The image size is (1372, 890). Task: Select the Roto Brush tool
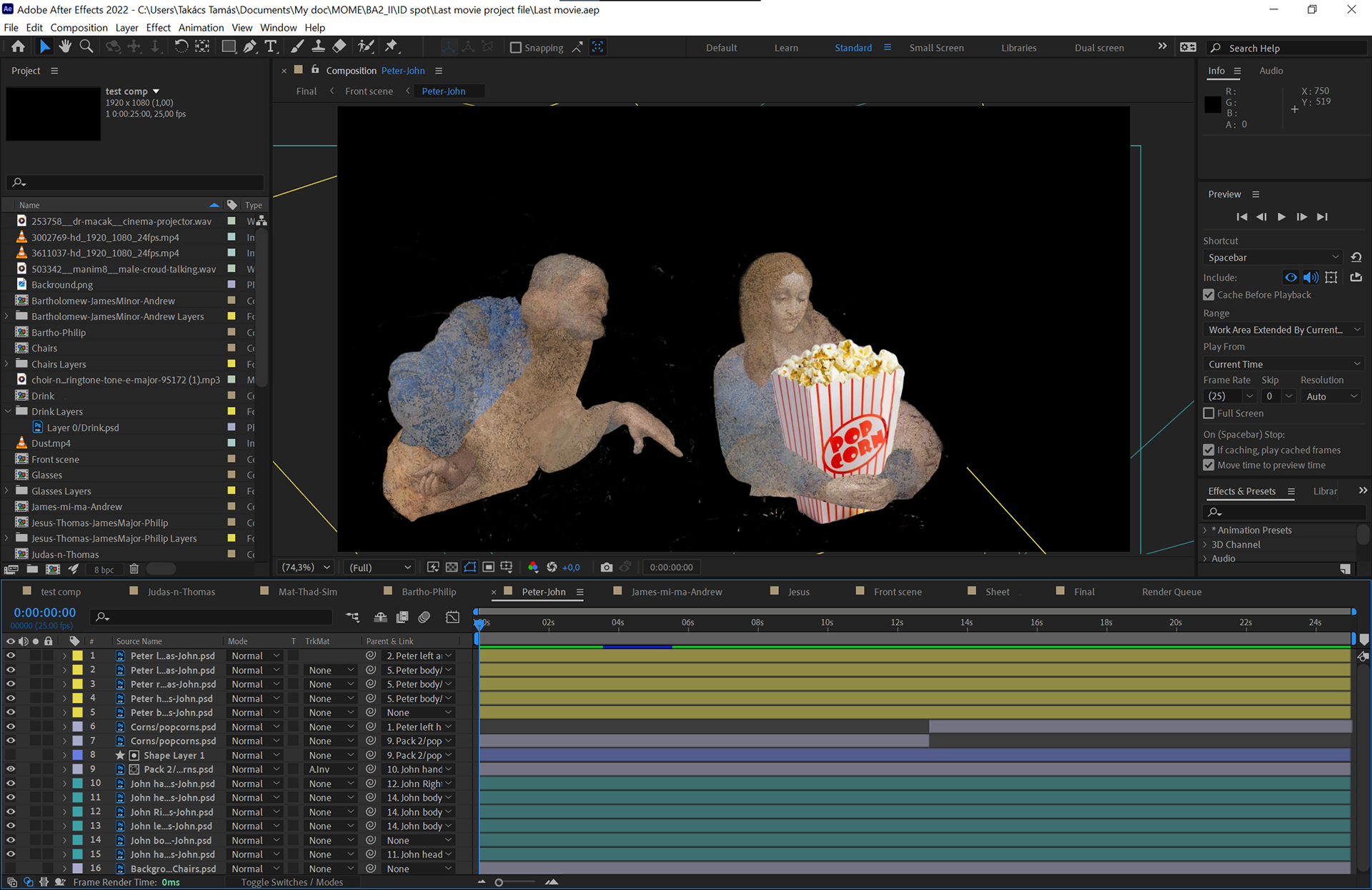coord(366,46)
